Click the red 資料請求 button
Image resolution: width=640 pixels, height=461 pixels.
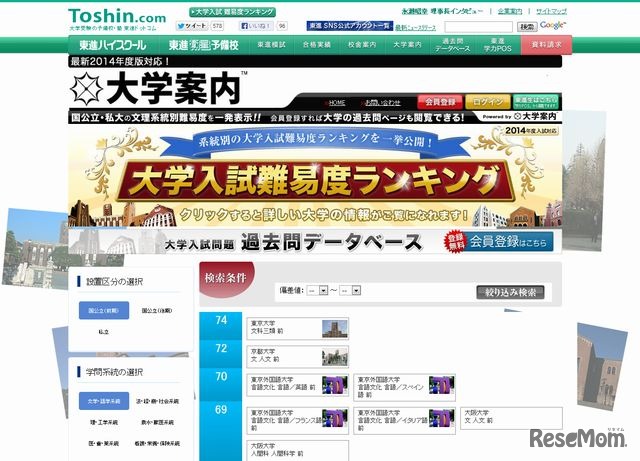(x=547, y=45)
